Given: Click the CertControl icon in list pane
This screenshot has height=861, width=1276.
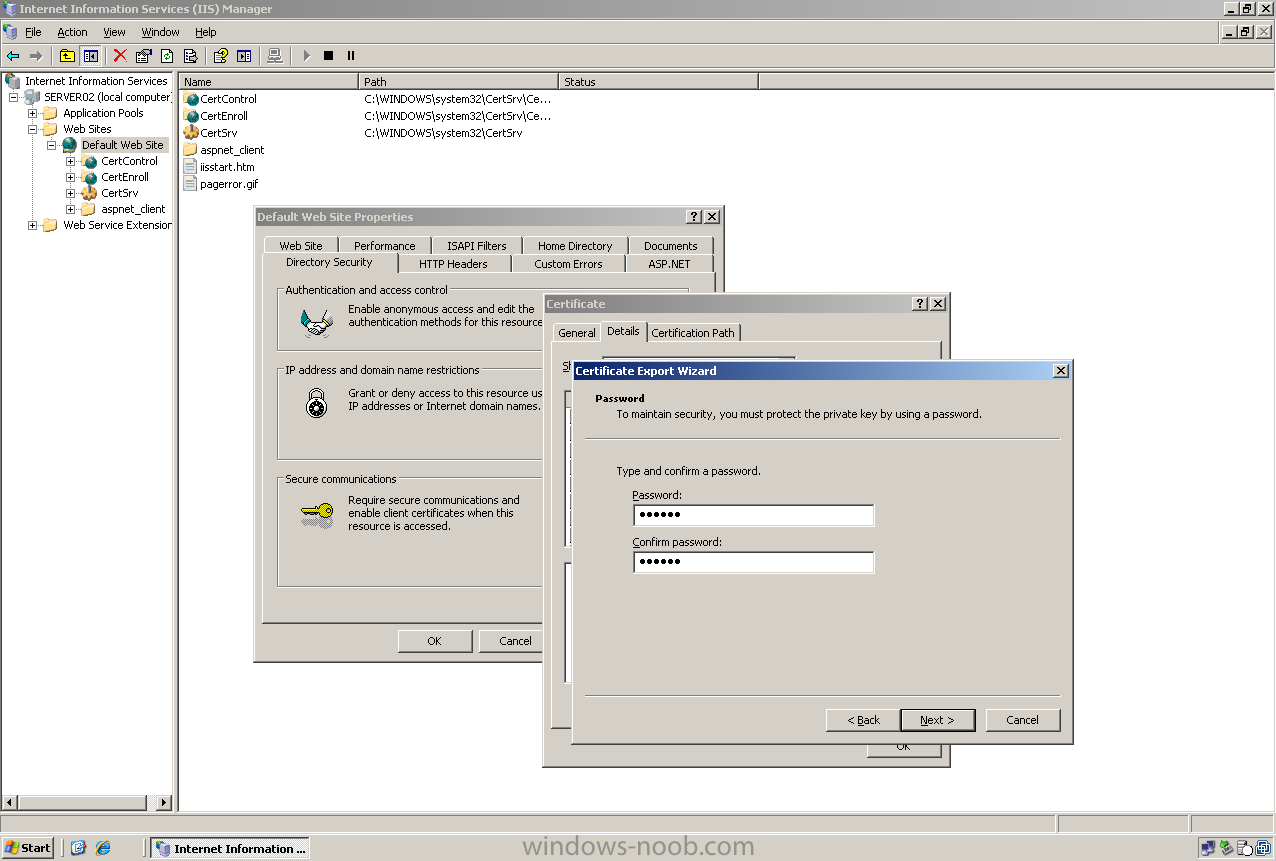Looking at the screenshot, I should [191, 99].
